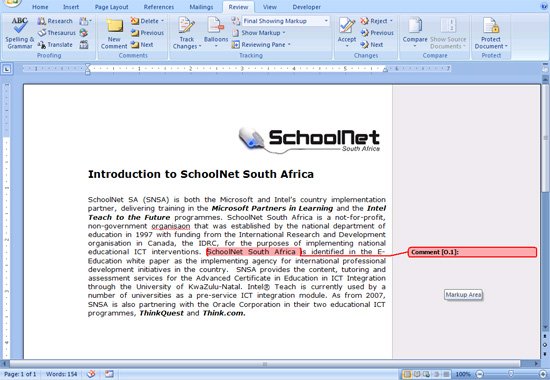The image size is (550, 380).
Task: Run Spelling & Grammar check
Action: point(20,33)
